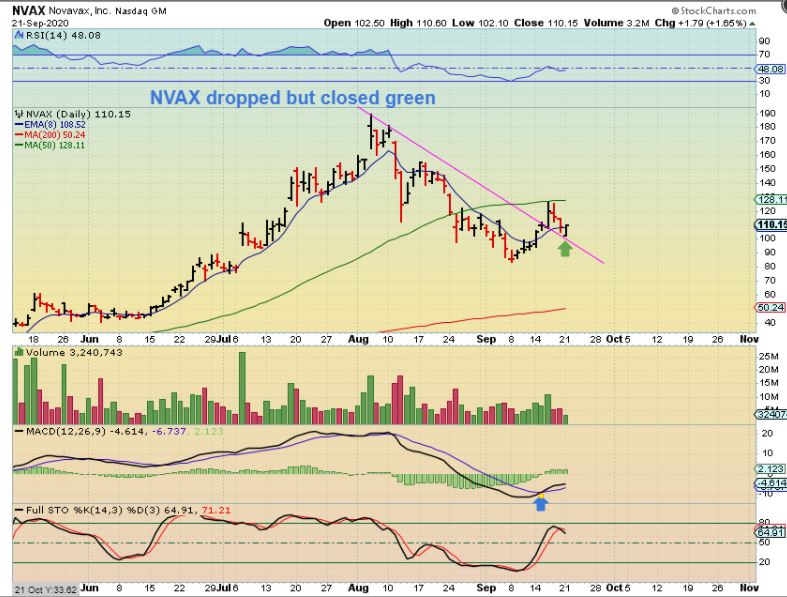Click the green up triangle after Chg percentage
Screen dimensions: 787x597
tap(752, 23)
